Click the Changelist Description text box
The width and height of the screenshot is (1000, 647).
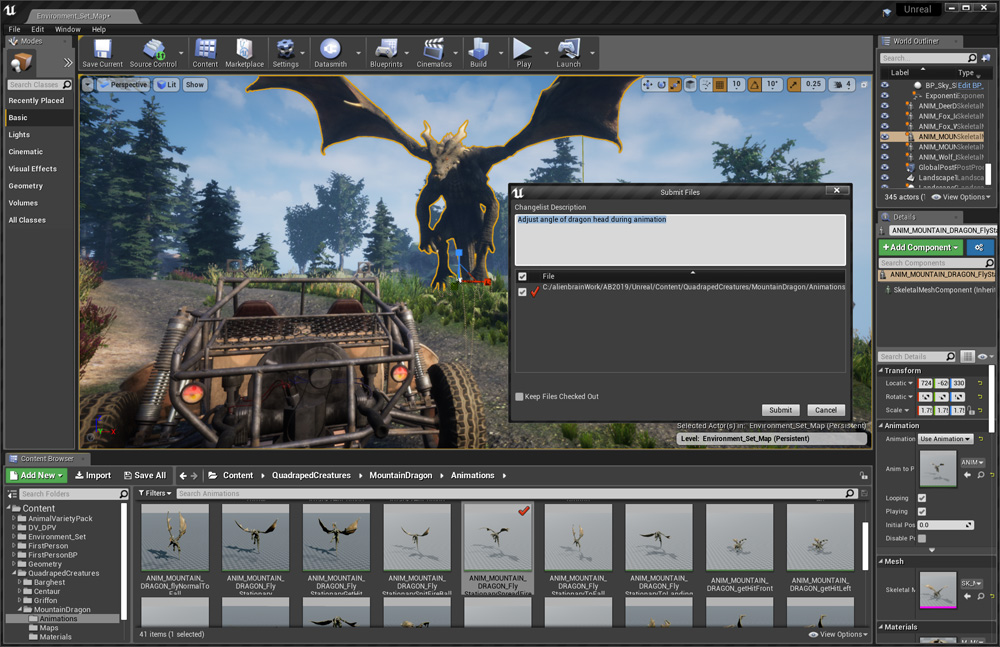(x=680, y=240)
